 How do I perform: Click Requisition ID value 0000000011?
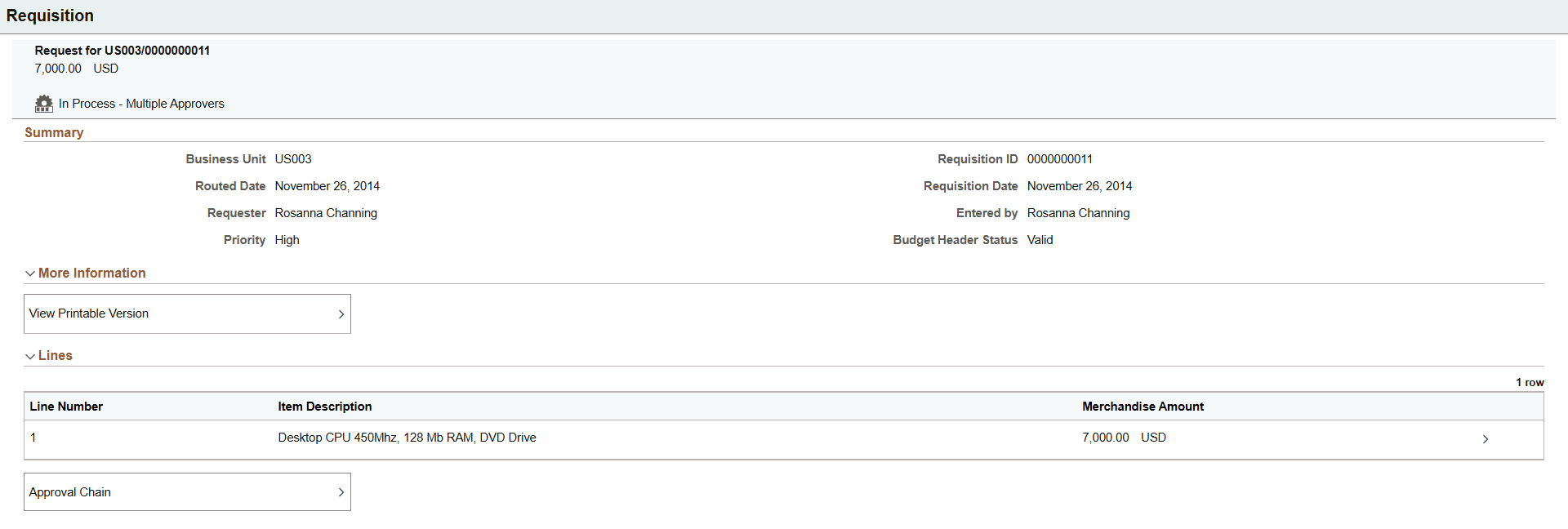(x=1060, y=159)
